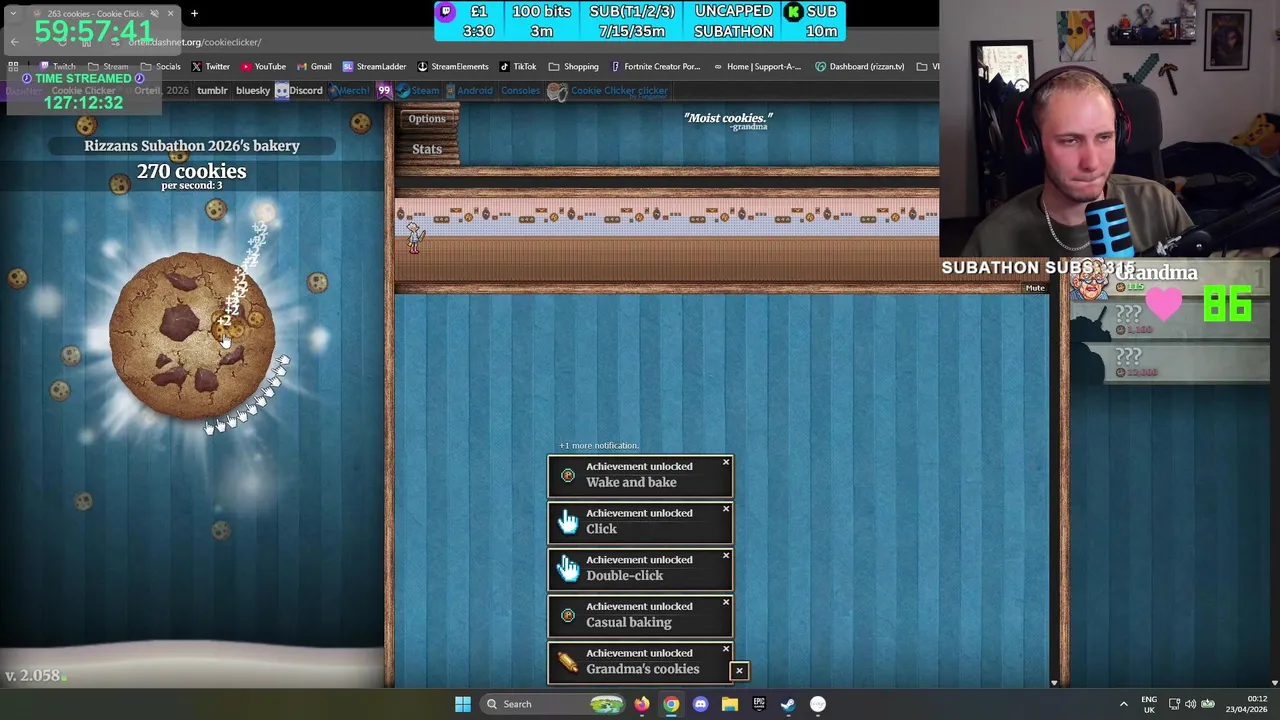Click the 99 badge icon in top bar
This screenshot has width=1280, height=720.
tap(384, 91)
